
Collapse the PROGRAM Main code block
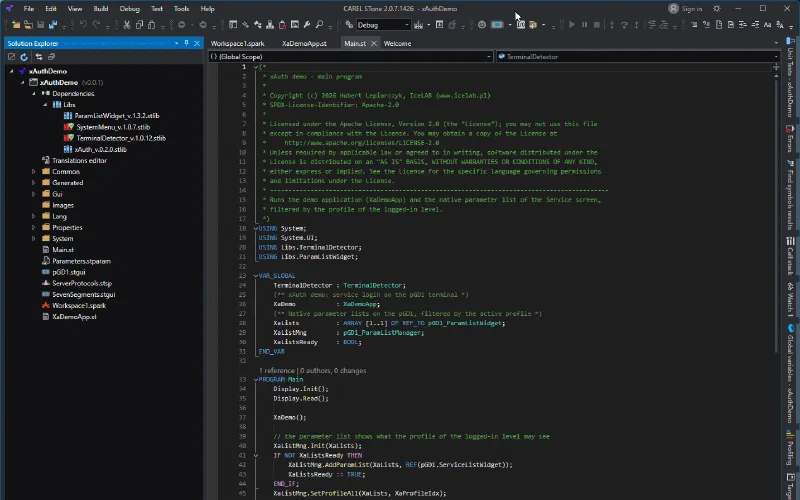click(x=256, y=380)
